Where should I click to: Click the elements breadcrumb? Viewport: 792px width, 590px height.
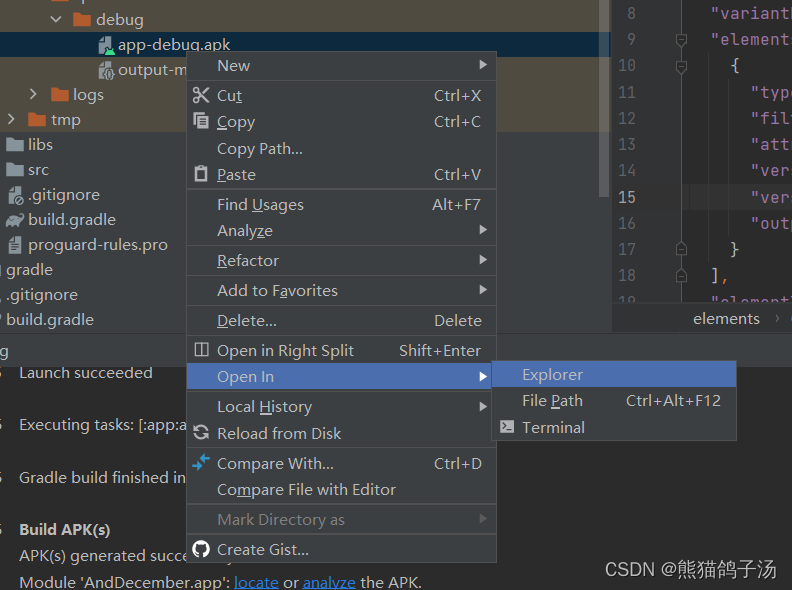[x=726, y=319]
